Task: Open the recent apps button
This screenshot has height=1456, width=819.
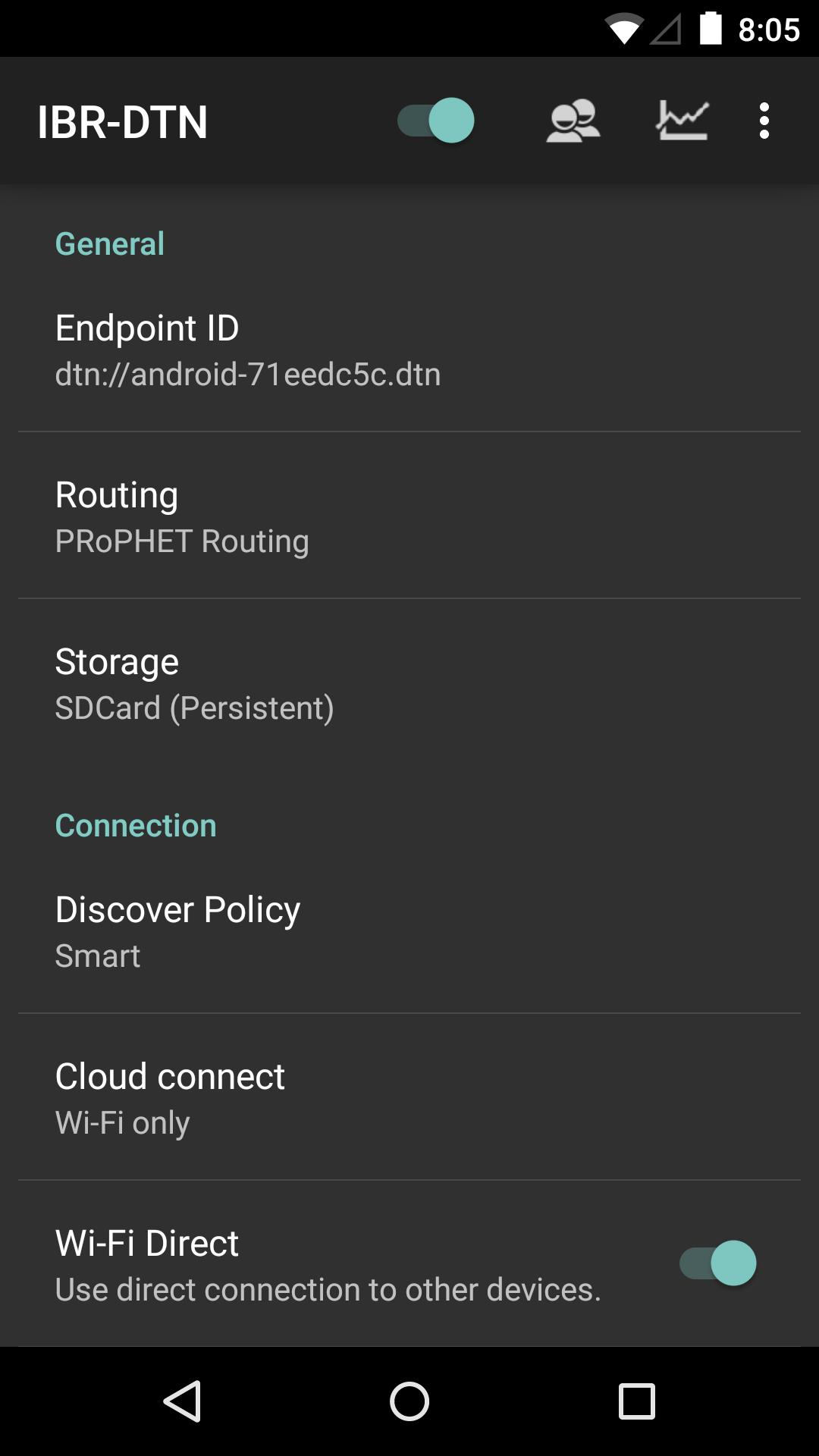Action: click(636, 1401)
